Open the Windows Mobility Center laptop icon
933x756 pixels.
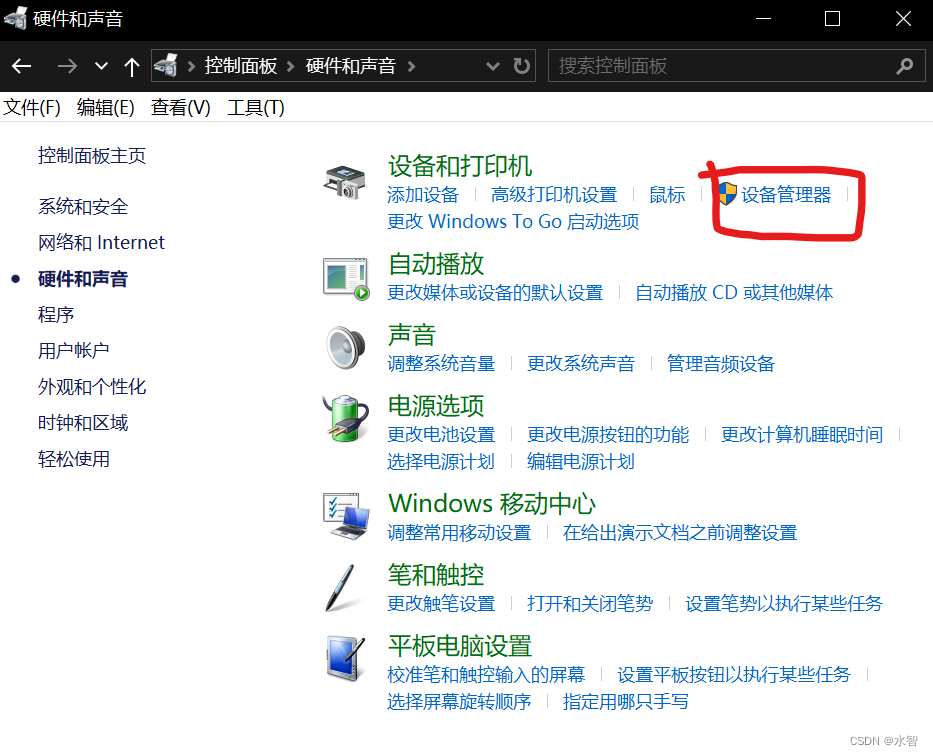point(346,515)
